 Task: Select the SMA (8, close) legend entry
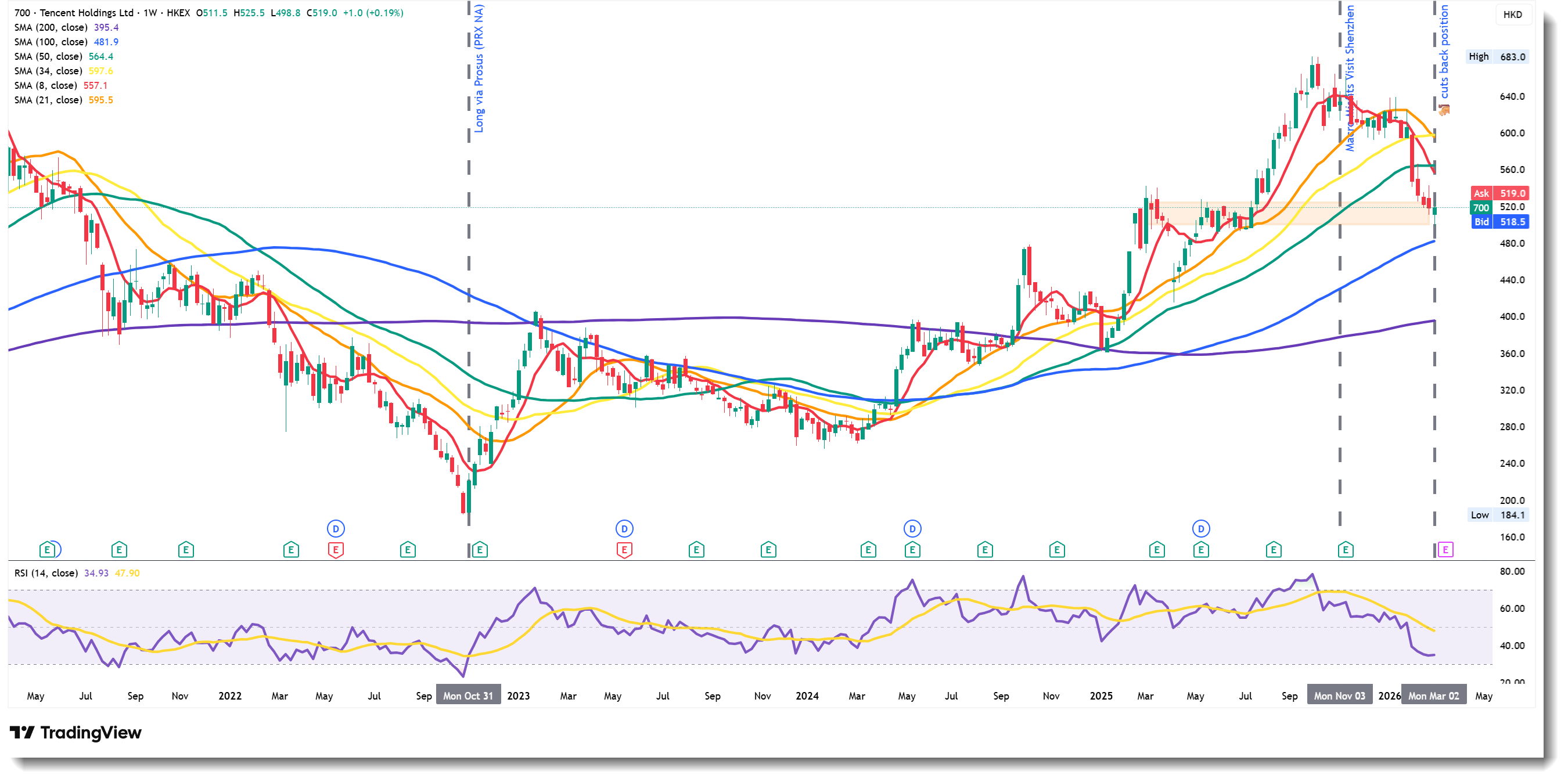[x=46, y=85]
